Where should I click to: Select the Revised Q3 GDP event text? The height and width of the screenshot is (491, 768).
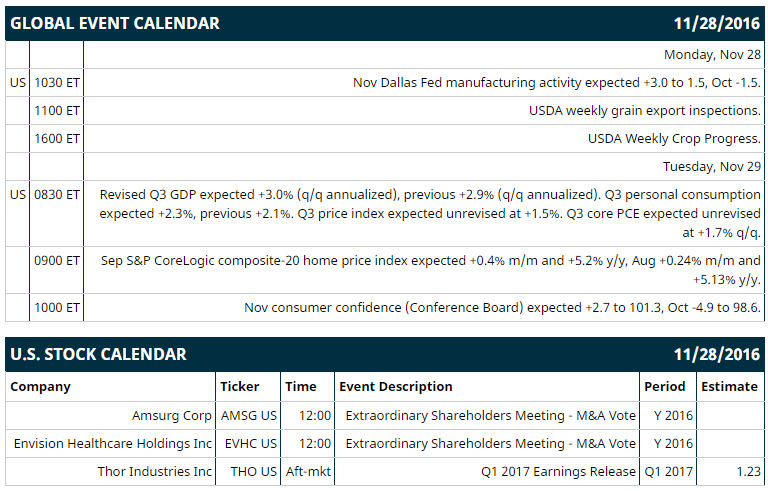pos(430,214)
